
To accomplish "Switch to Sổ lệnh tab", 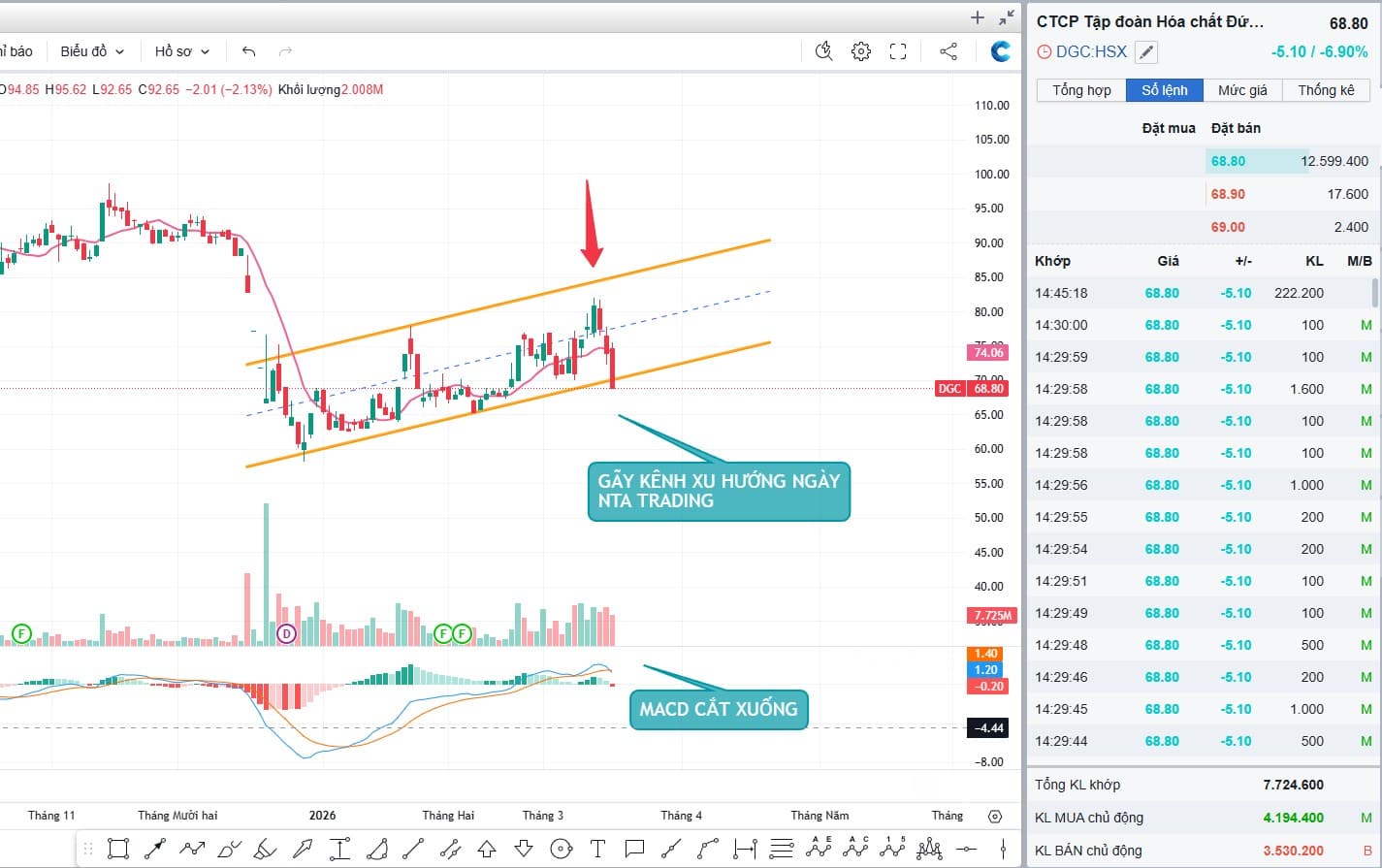I will tap(1165, 90).
